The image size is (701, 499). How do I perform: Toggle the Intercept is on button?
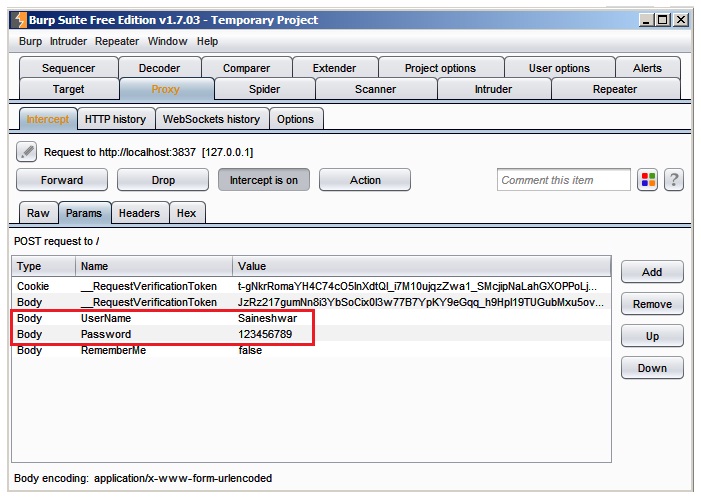(x=264, y=180)
